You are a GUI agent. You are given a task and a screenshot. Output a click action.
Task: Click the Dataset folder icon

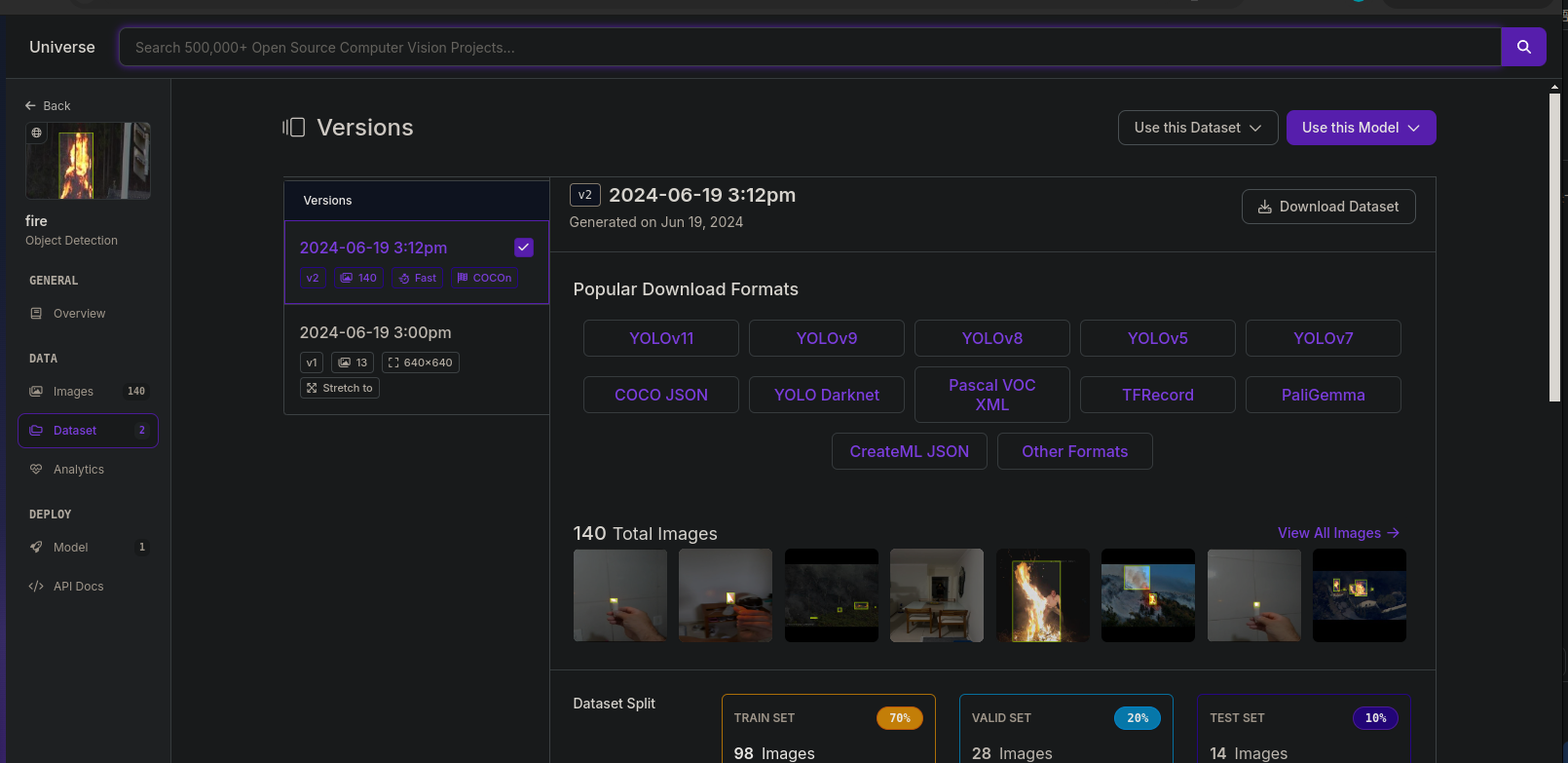36,431
